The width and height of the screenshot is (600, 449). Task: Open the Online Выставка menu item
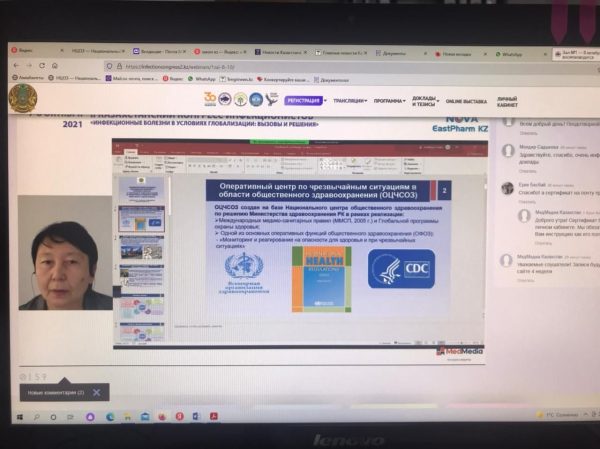point(468,101)
